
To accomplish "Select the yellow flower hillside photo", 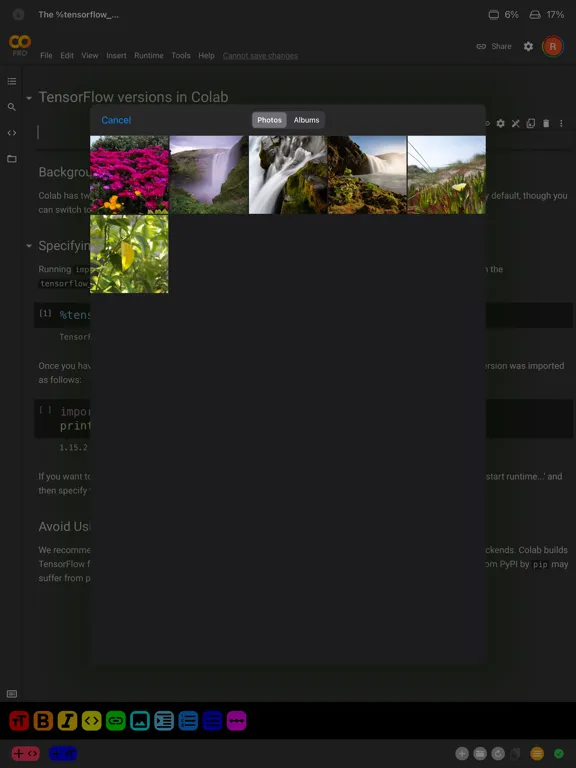I will click(447, 175).
